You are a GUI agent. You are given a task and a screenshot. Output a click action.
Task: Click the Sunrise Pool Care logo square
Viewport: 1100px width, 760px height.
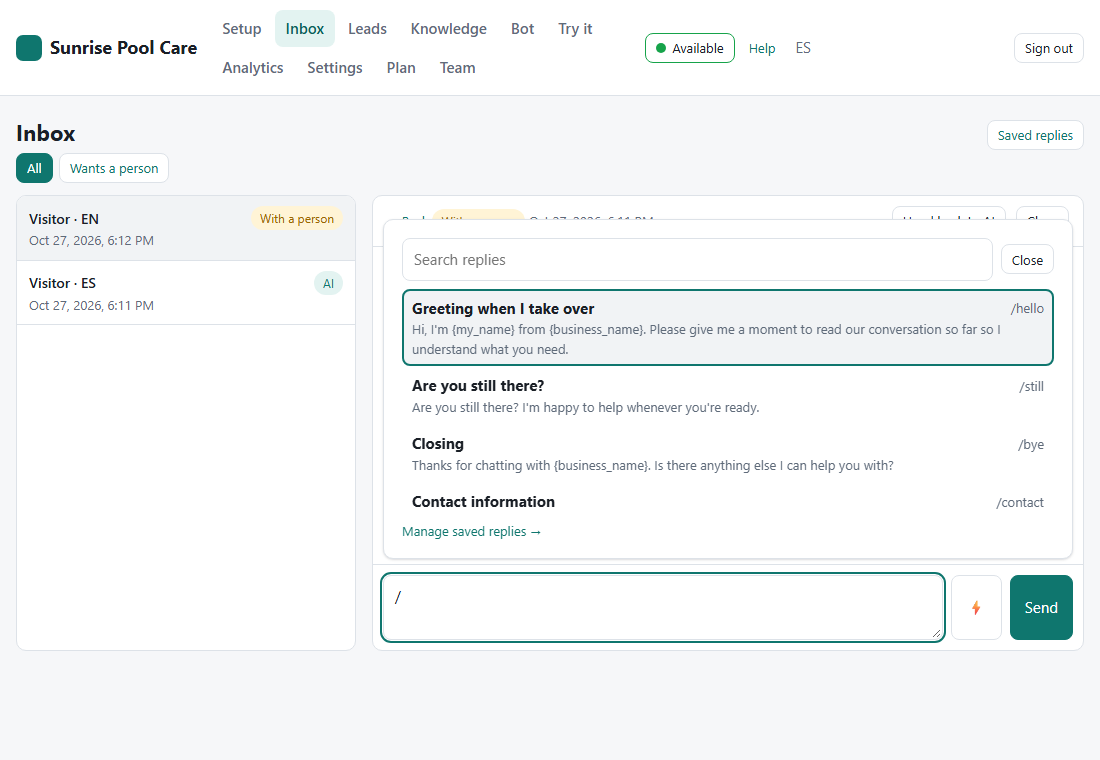pyautogui.click(x=29, y=48)
